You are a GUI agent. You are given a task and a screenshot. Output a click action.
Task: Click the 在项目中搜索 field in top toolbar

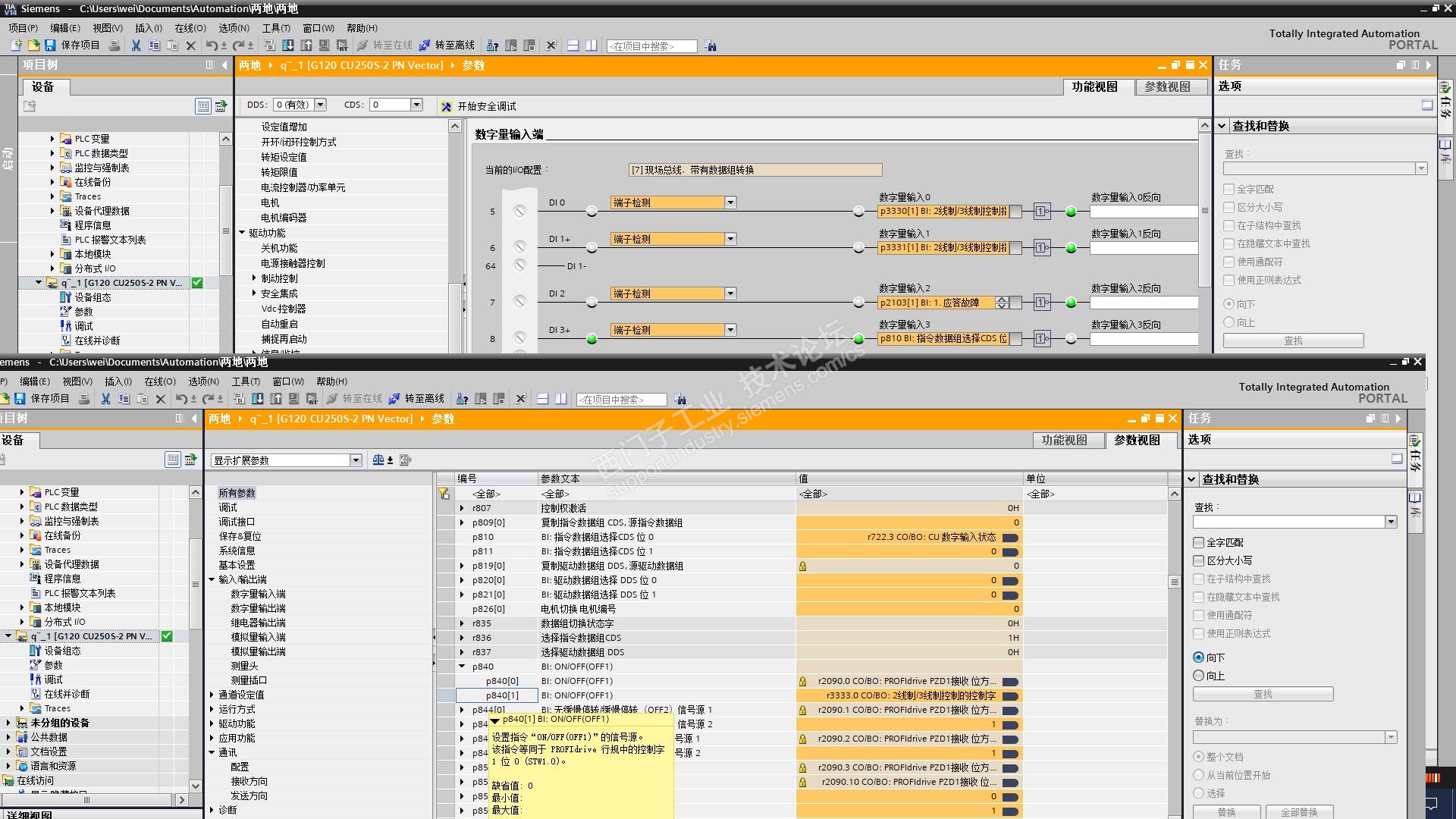[x=651, y=46]
